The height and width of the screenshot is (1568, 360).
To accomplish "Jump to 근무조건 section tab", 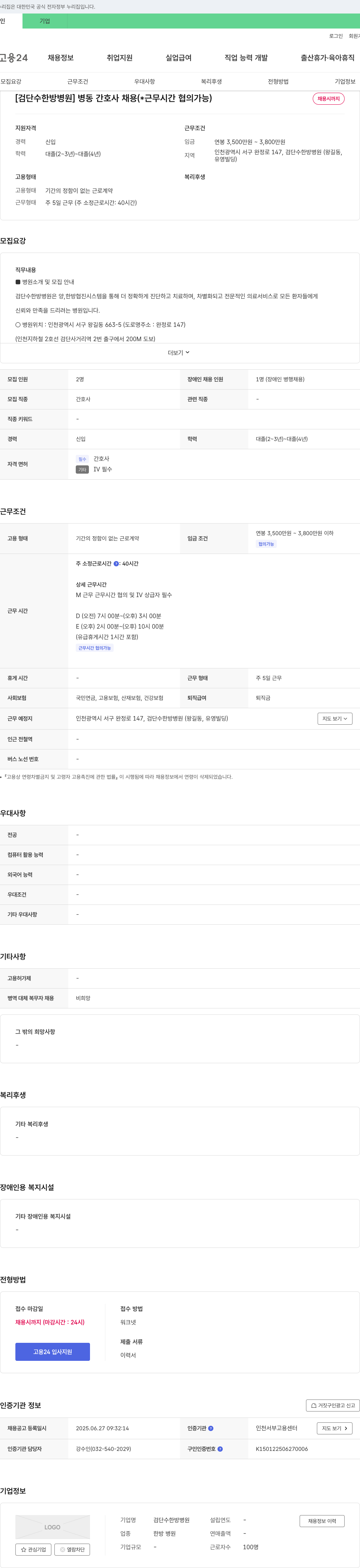I will click(x=78, y=81).
